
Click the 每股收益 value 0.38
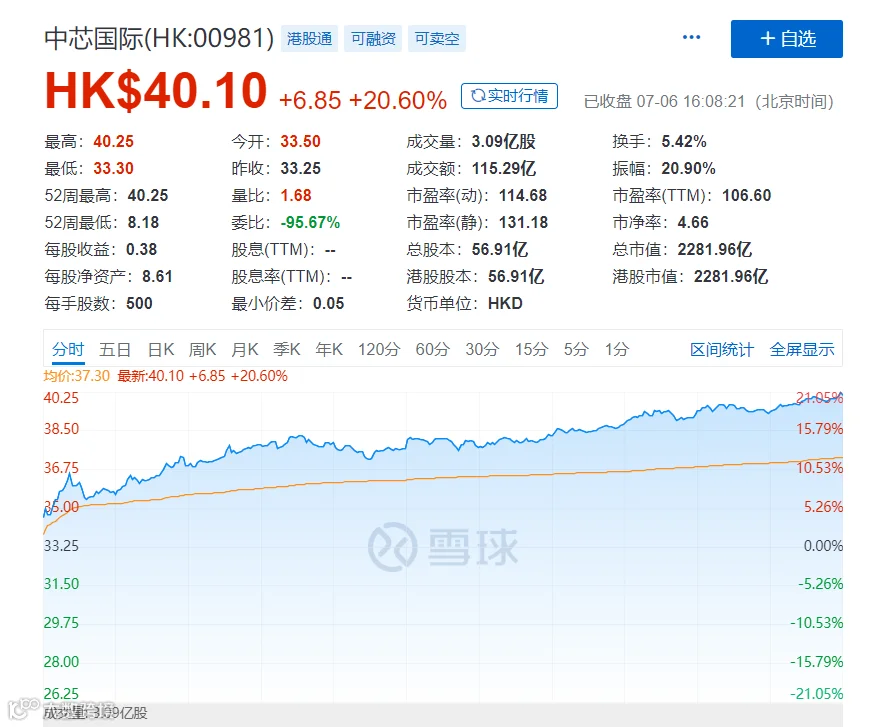(141, 249)
